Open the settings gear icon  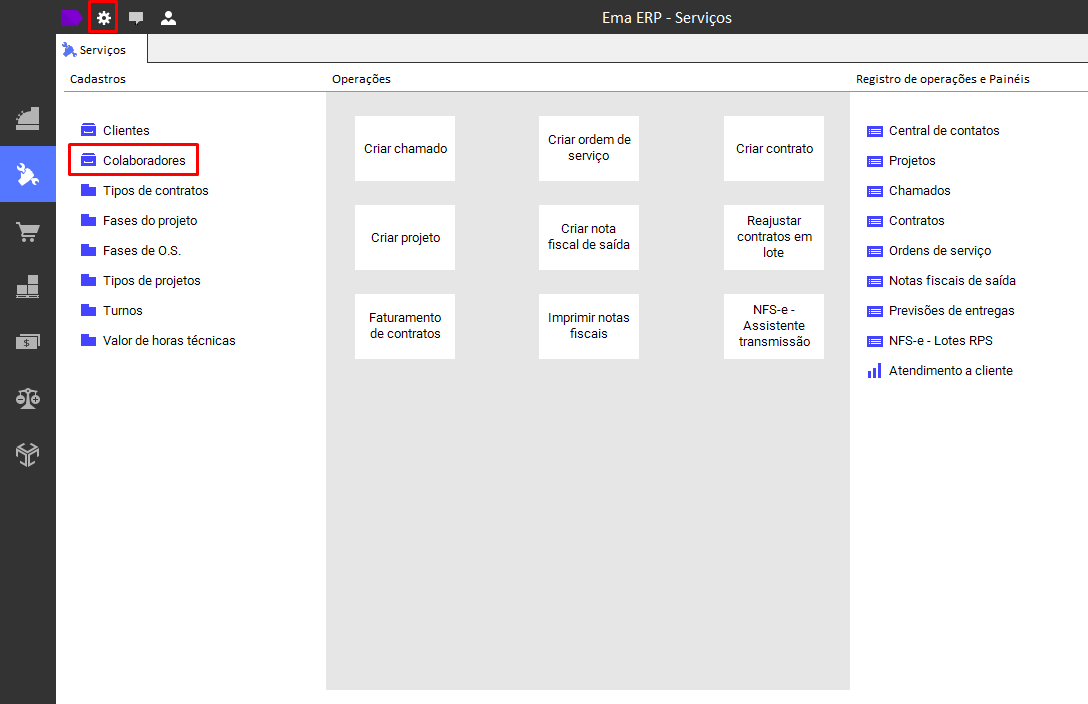coord(103,18)
